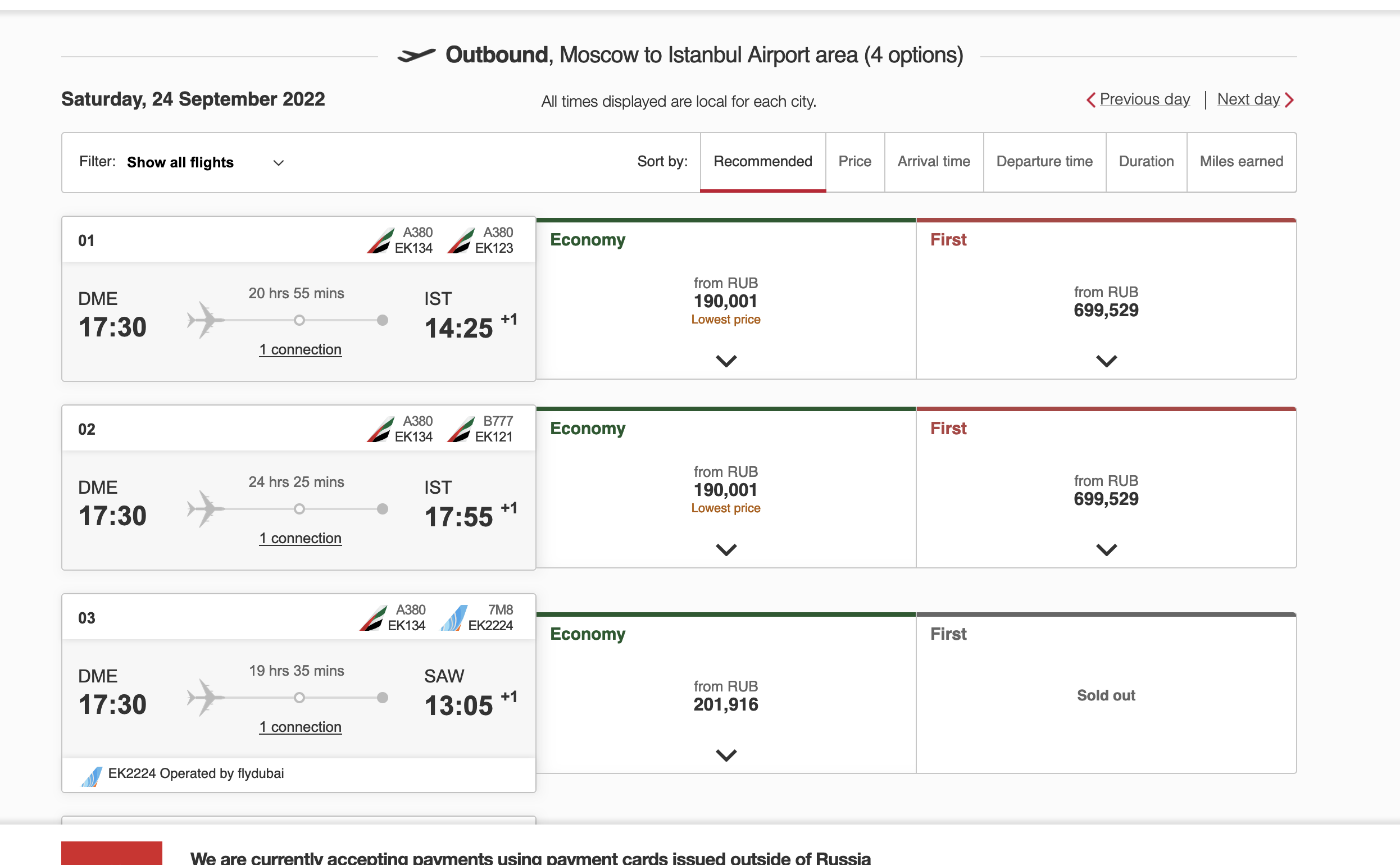Sort flights by Recommended

click(x=763, y=162)
